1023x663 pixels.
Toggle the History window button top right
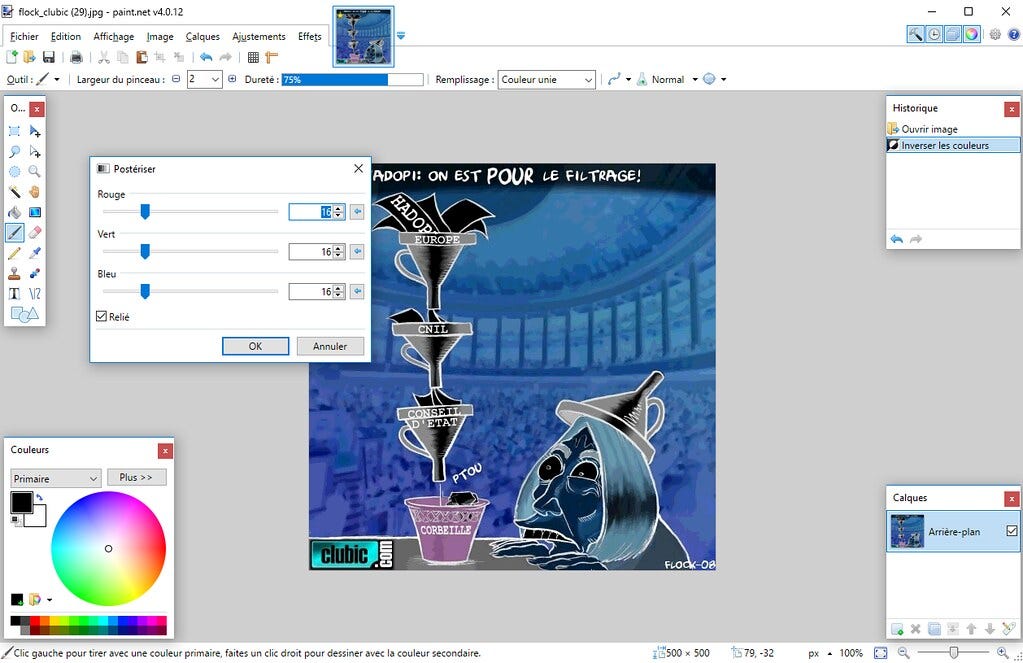pyautogui.click(x=934, y=35)
